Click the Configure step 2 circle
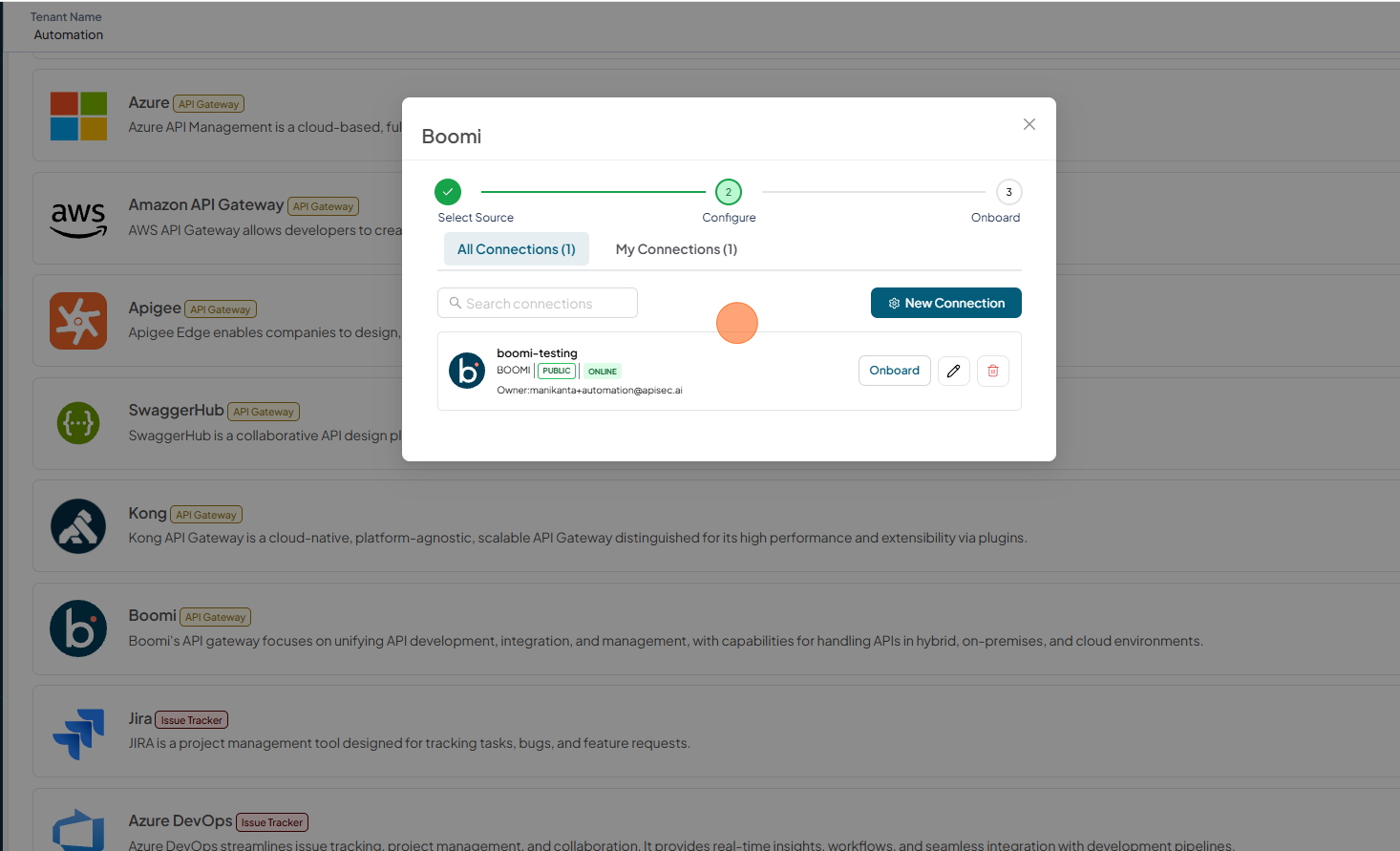This screenshot has width=1400, height=851. click(x=729, y=192)
